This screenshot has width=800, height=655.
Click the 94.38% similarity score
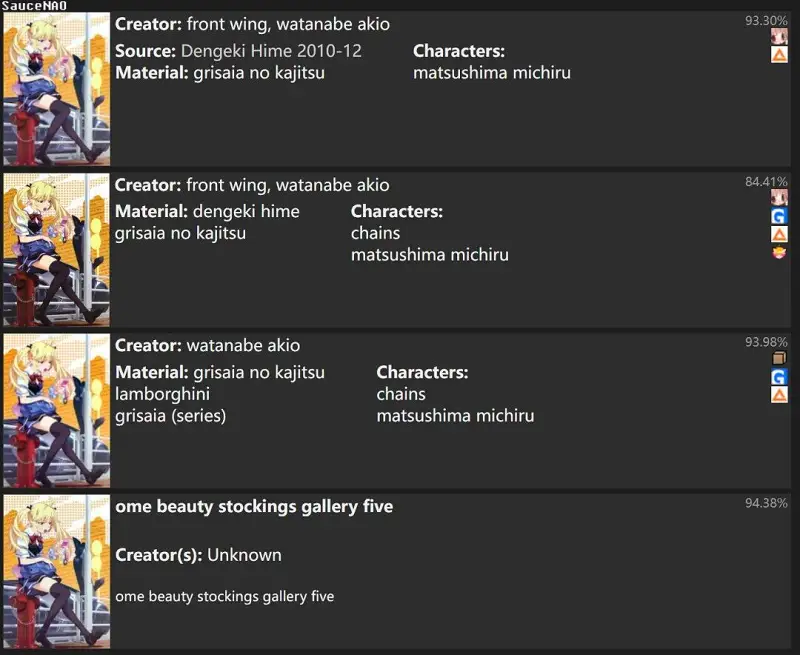coord(766,503)
